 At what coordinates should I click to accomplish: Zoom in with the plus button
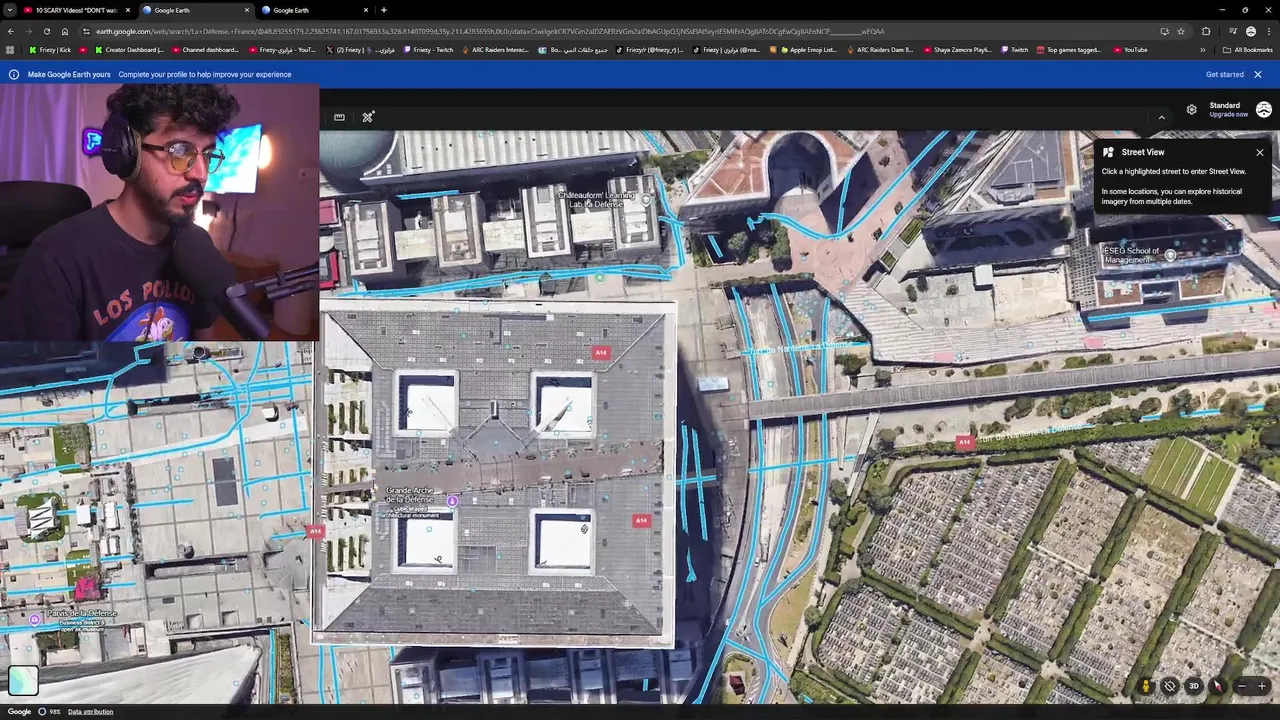[1262, 686]
